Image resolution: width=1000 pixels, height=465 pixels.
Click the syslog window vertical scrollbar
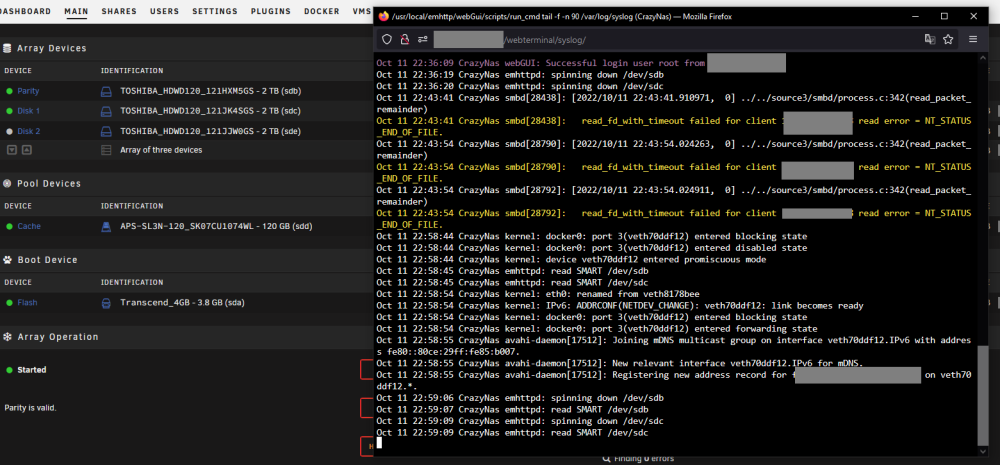(983, 395)
